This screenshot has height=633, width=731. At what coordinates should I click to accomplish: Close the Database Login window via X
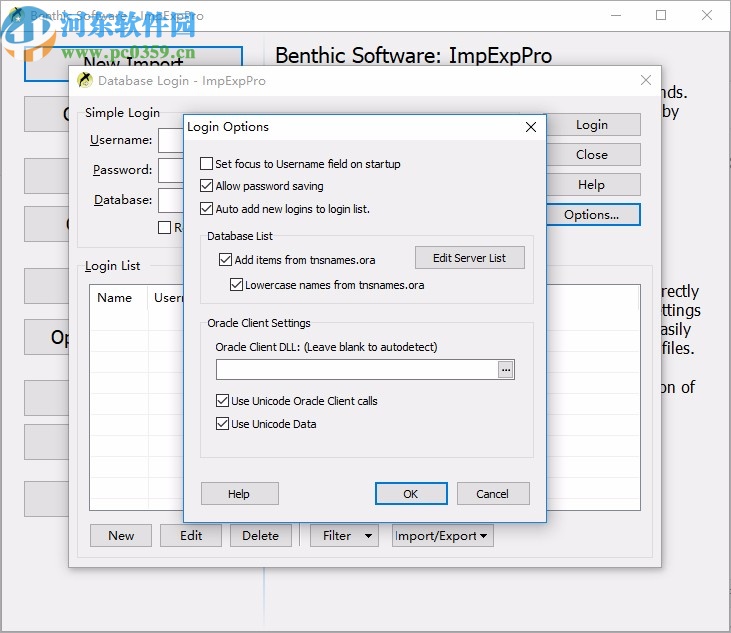click(646, 80)
